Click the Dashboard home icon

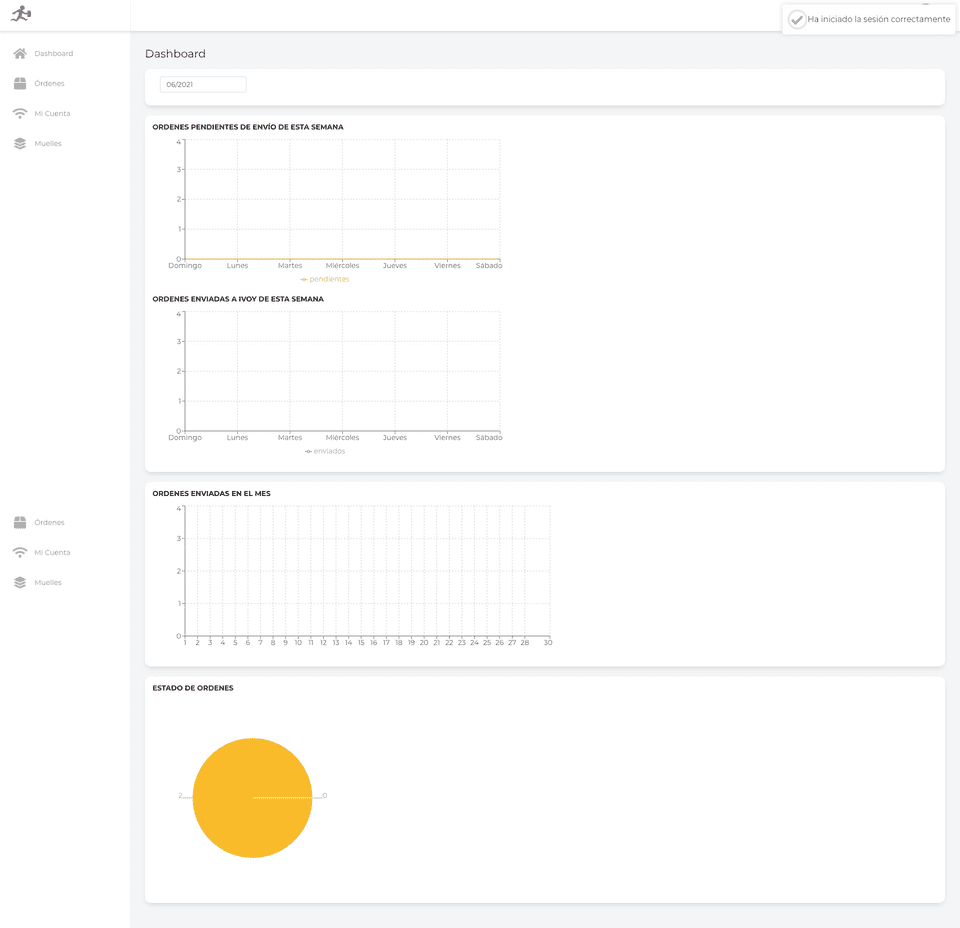point(20,54)
